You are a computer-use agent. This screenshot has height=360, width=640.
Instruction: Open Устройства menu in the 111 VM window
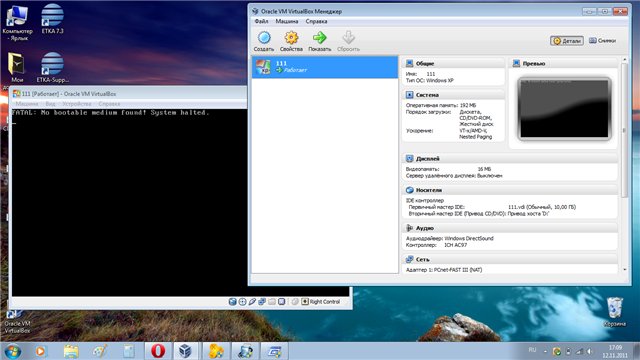[x=77, y=104]
